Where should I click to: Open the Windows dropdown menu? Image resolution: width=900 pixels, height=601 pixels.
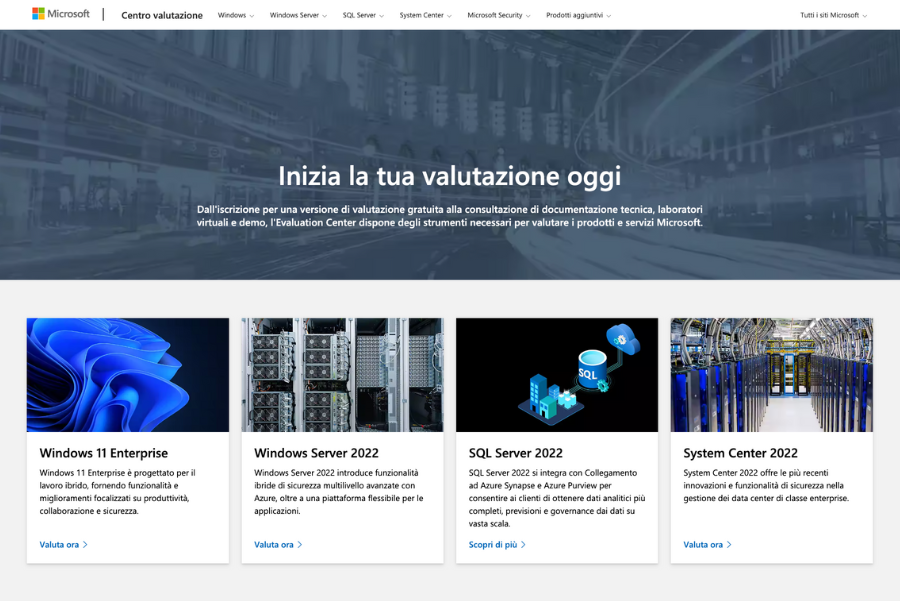click(235, 15)
